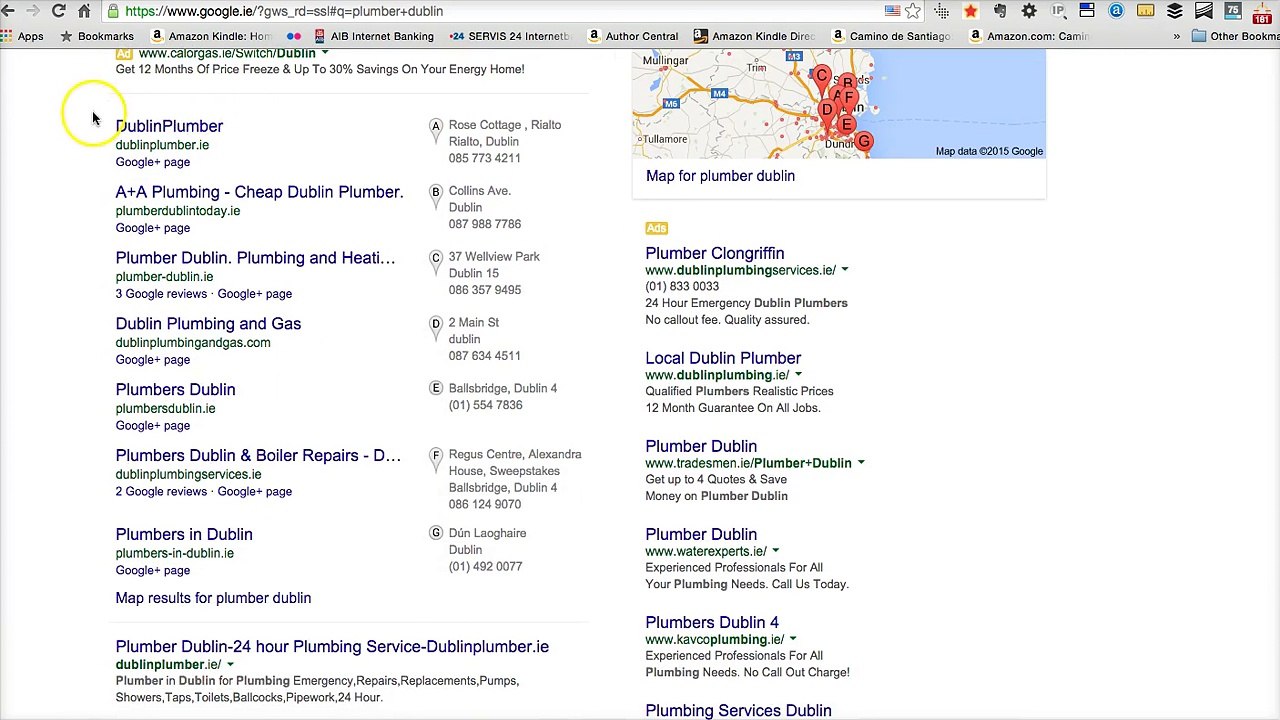Expand dropdown arrow beside dublinplumber.ie/ organic result
Image resolution: width=1280 pixels, height=720 pixels.
(229, 665)
